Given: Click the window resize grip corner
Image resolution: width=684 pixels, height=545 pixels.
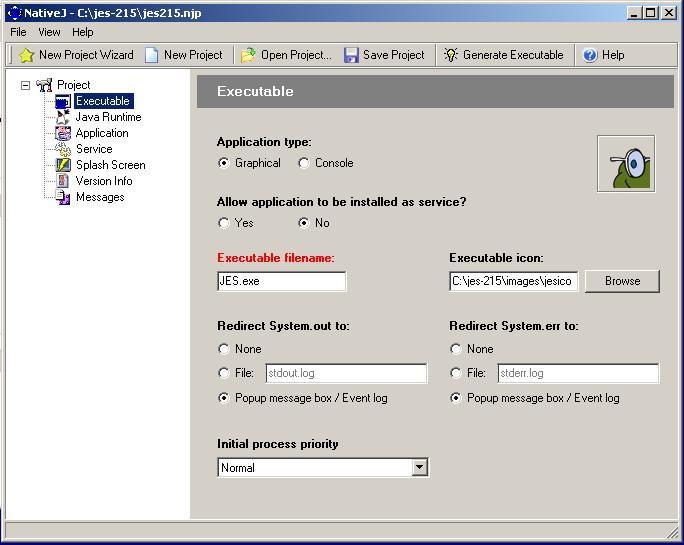Looking at the screenshot, I should (x=672, y=532).
